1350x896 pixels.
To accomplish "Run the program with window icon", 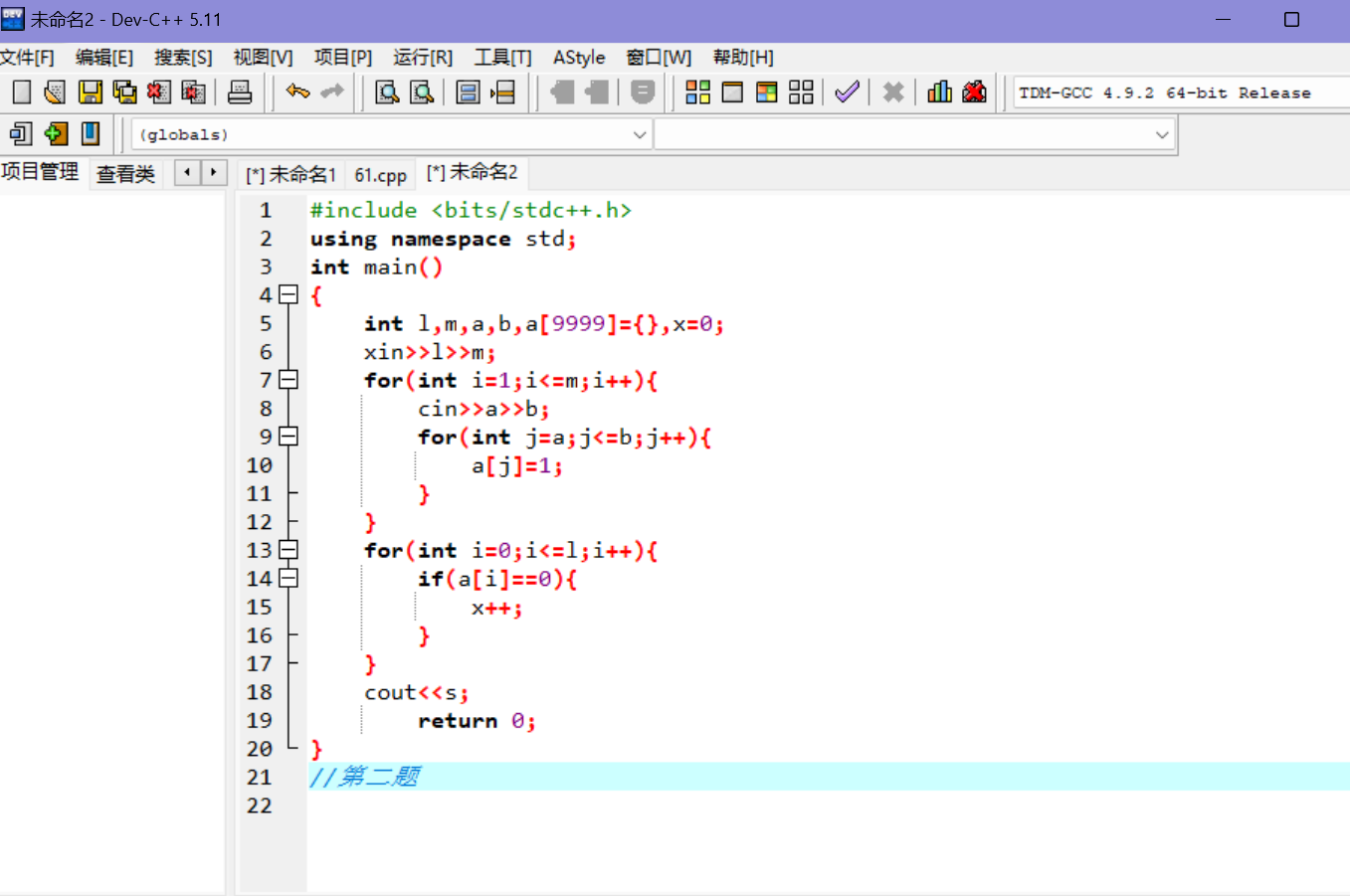I will [732, 92].
